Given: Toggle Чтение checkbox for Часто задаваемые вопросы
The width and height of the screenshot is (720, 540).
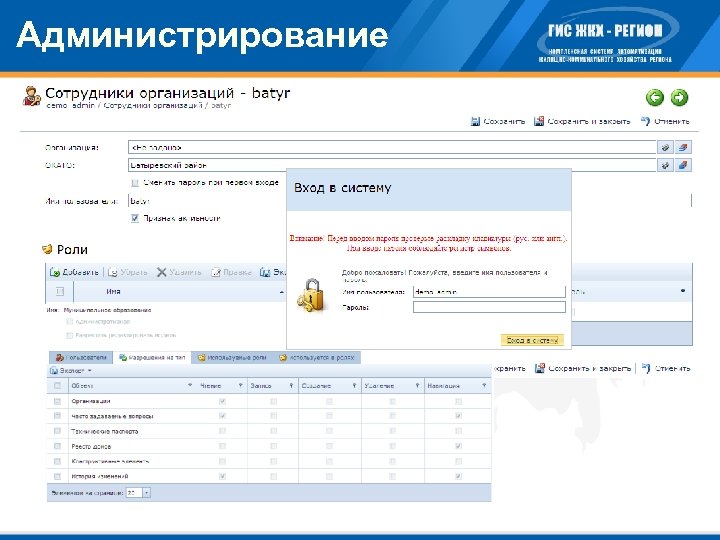Looking at the screenshot, I should point(222,416).
